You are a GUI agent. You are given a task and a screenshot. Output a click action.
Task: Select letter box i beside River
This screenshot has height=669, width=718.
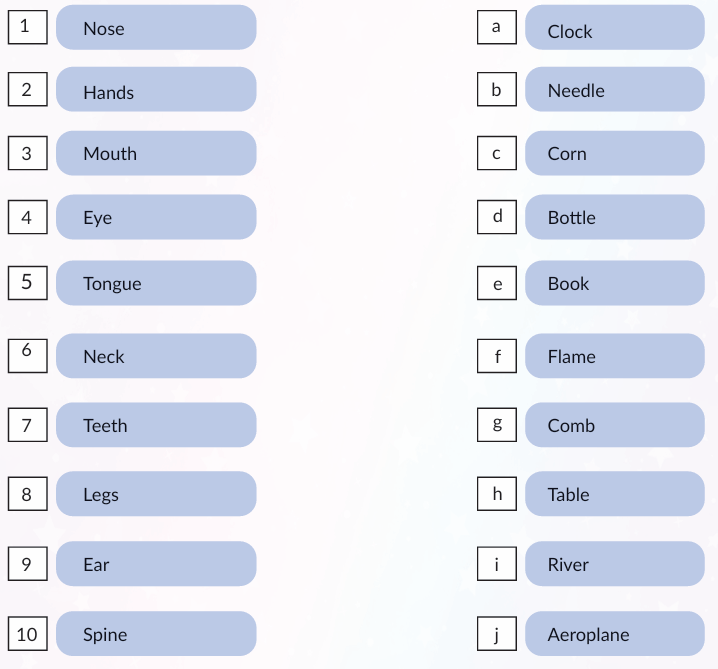point(497,564)
